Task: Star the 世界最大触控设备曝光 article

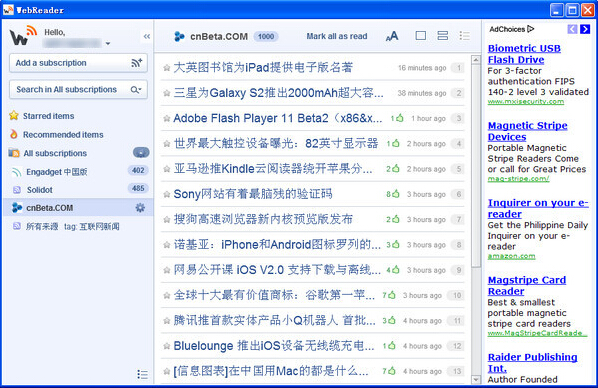Action: point(167,144)
